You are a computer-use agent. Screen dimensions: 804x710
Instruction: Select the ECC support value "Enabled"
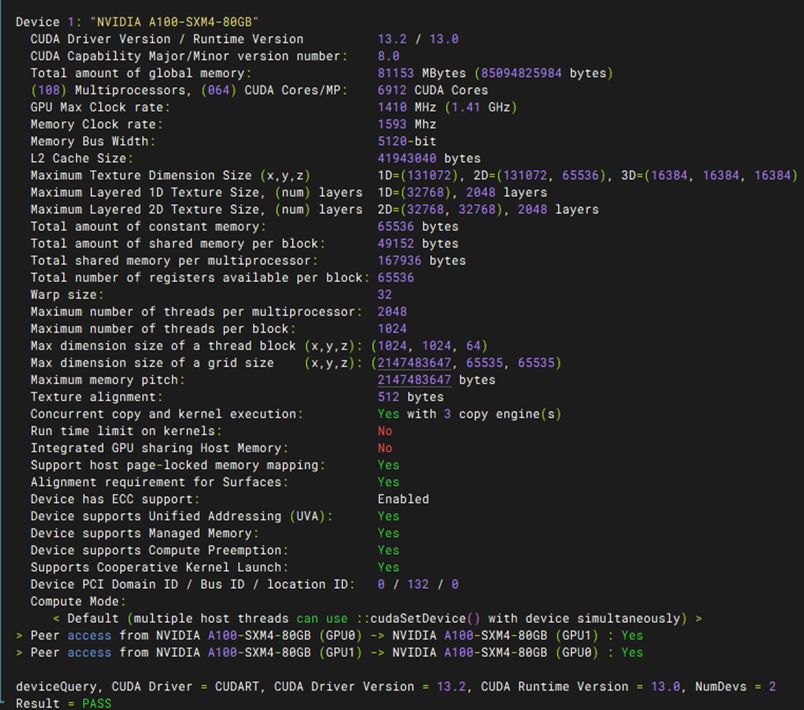coord(403,499)
